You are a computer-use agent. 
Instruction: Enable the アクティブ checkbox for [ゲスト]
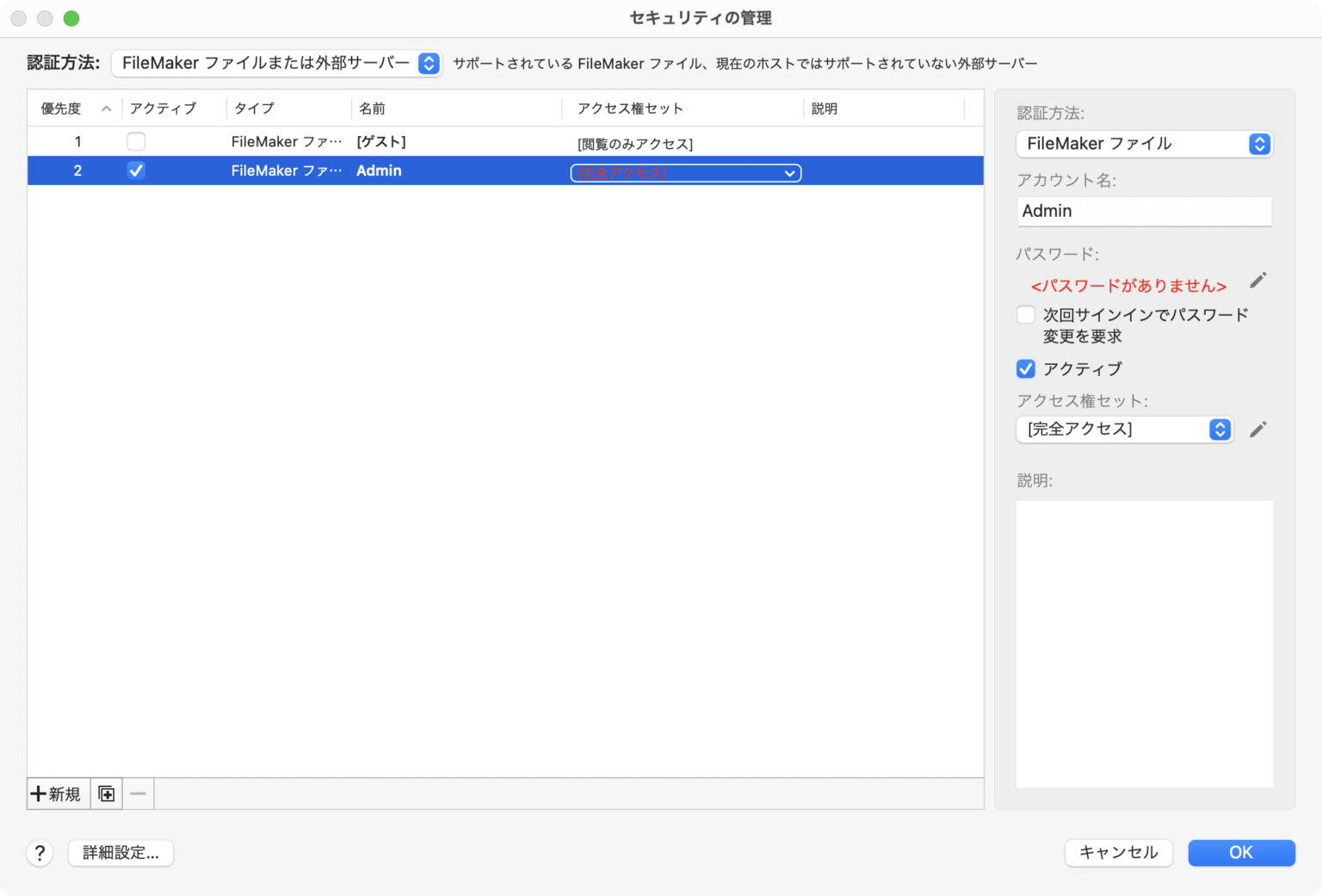[135, 140]
